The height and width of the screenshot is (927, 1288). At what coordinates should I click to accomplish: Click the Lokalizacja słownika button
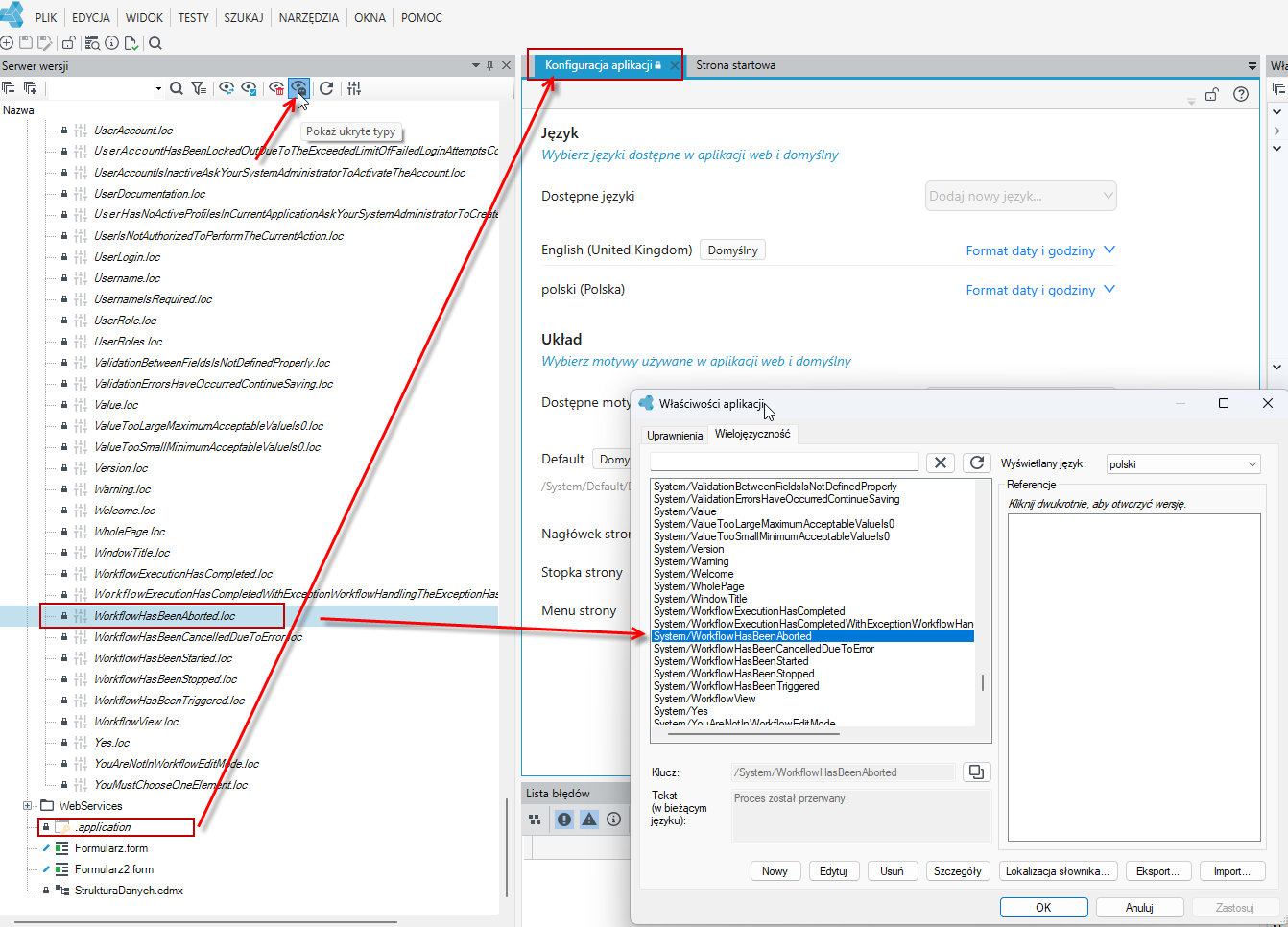click(x=1058, y=871)
